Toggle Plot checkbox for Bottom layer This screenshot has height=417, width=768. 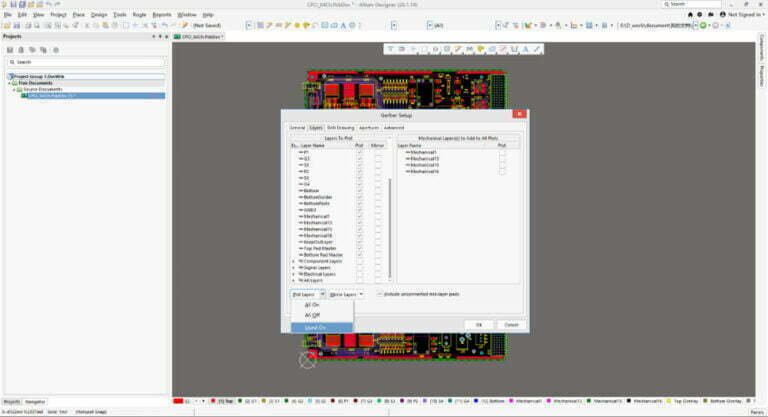(359, 190)
